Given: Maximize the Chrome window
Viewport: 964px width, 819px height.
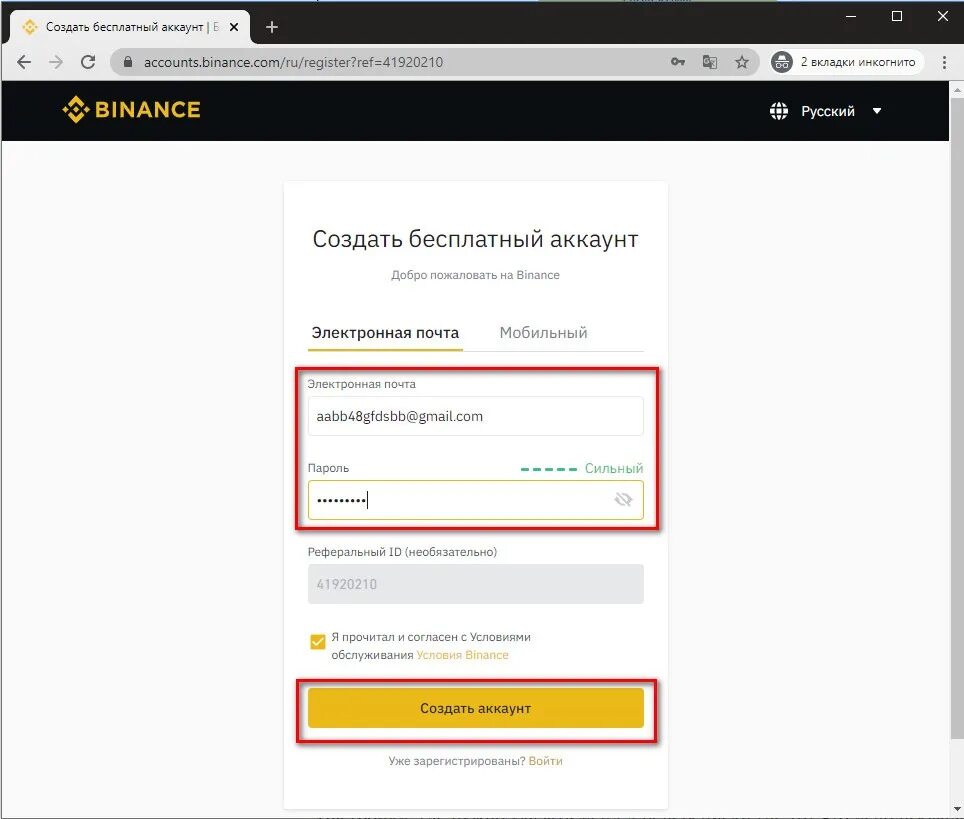Looking at the screenshot, I should [x=897, y=17].
